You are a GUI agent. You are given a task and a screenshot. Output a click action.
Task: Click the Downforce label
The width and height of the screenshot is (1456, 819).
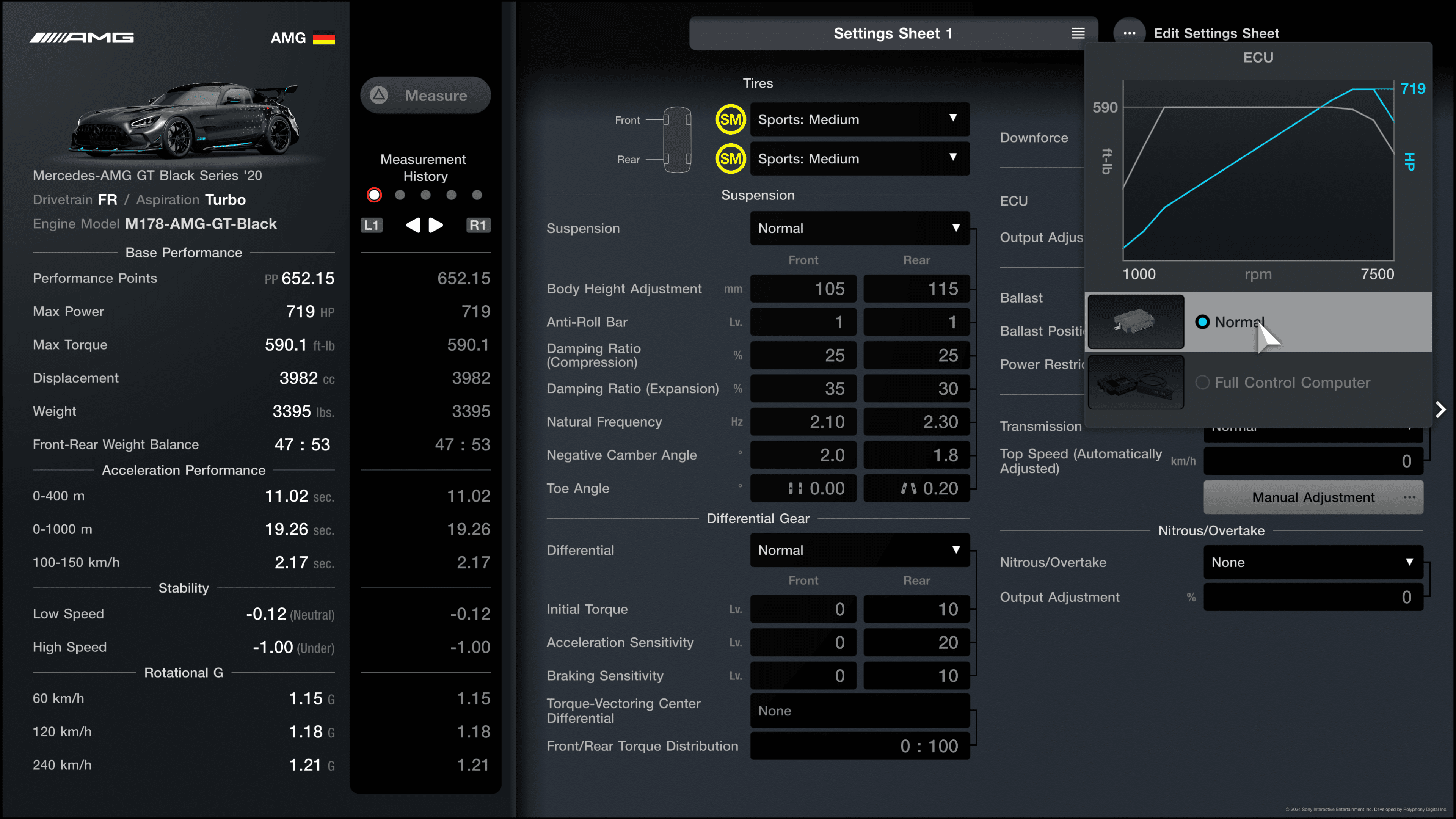[1034, 137]
